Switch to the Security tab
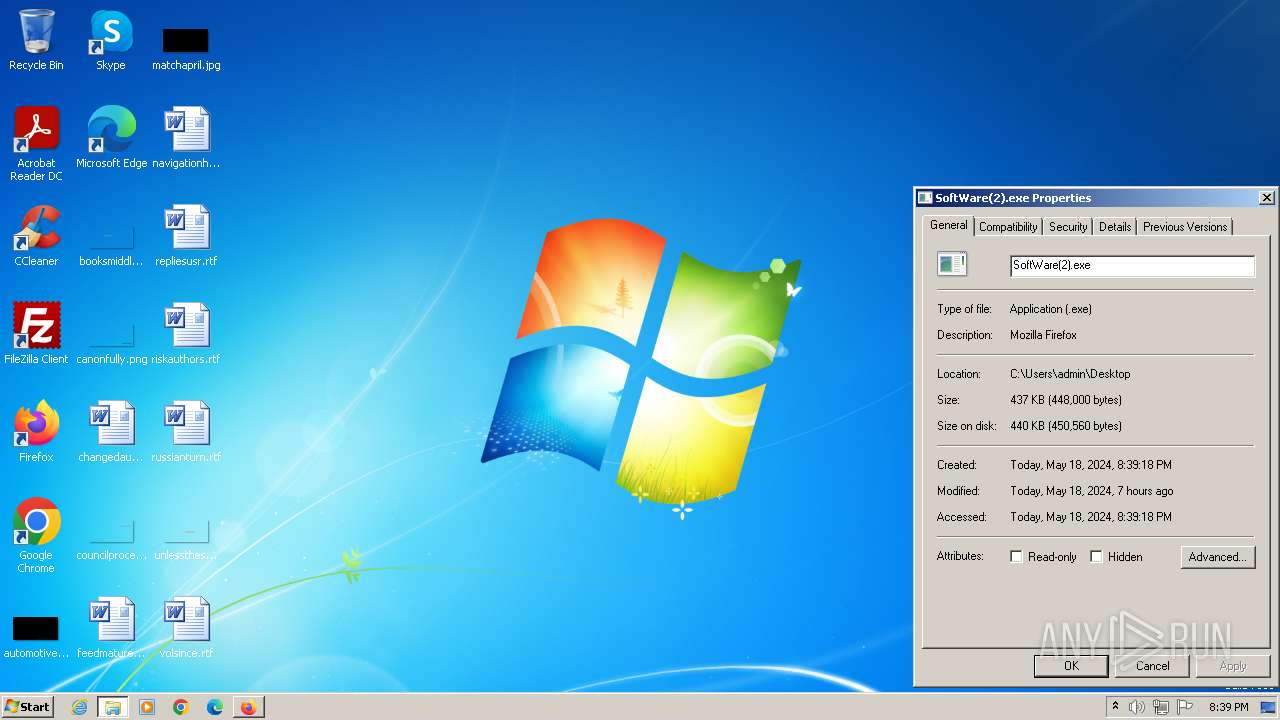 pyautogui.click(x=1068, y=227)
